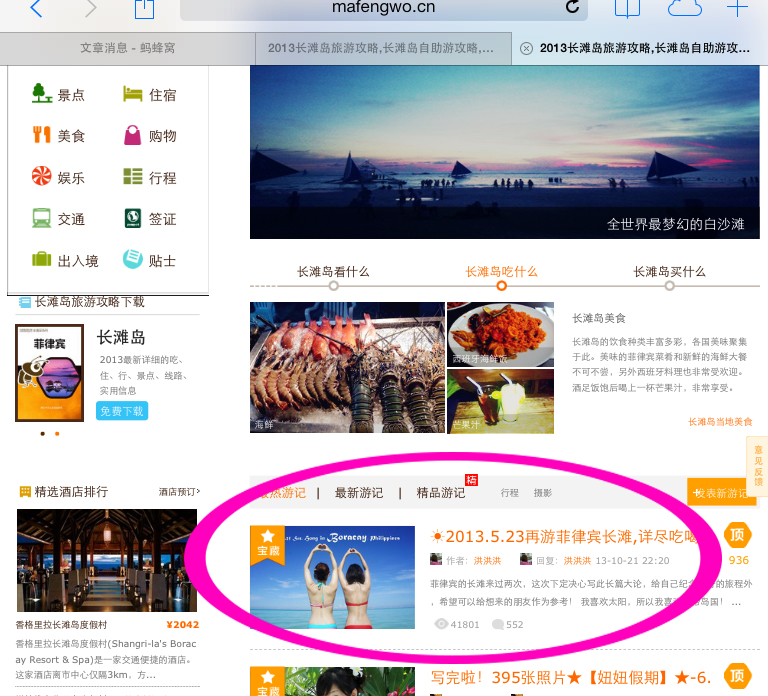Open the 长滩岛当地美食 link
The image size is (768, 696).
[x=719, y=422]
